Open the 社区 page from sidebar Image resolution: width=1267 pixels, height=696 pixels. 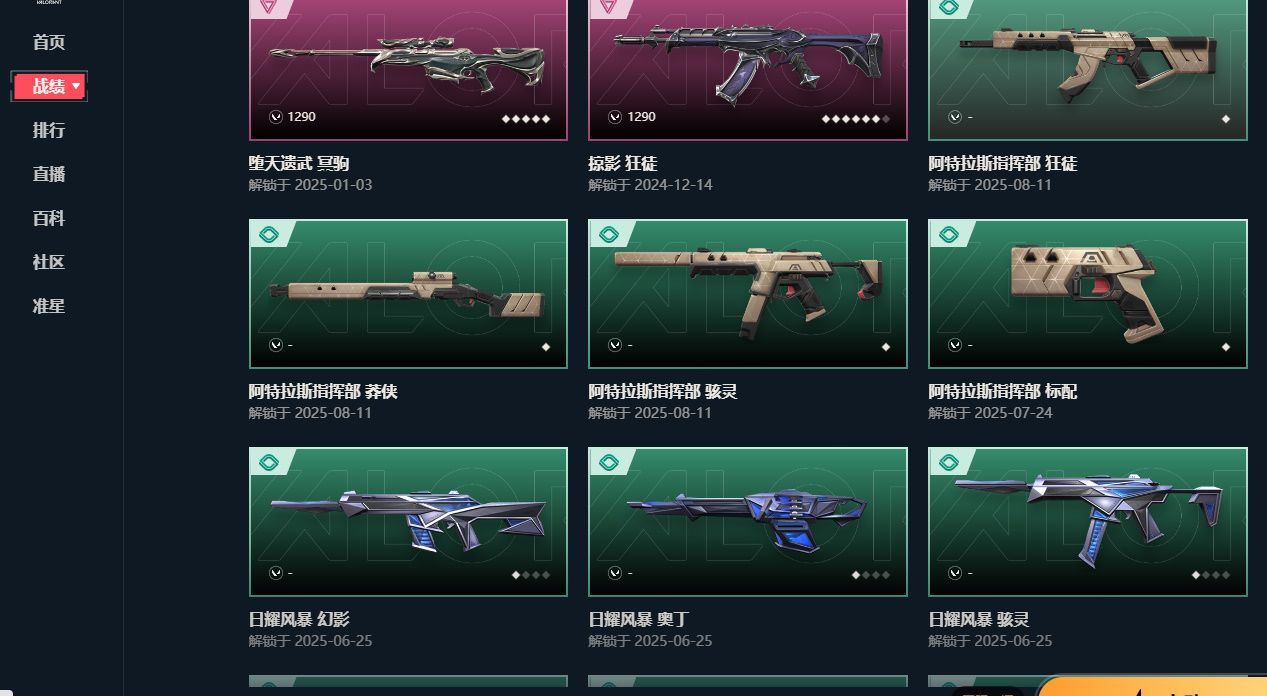49,262
